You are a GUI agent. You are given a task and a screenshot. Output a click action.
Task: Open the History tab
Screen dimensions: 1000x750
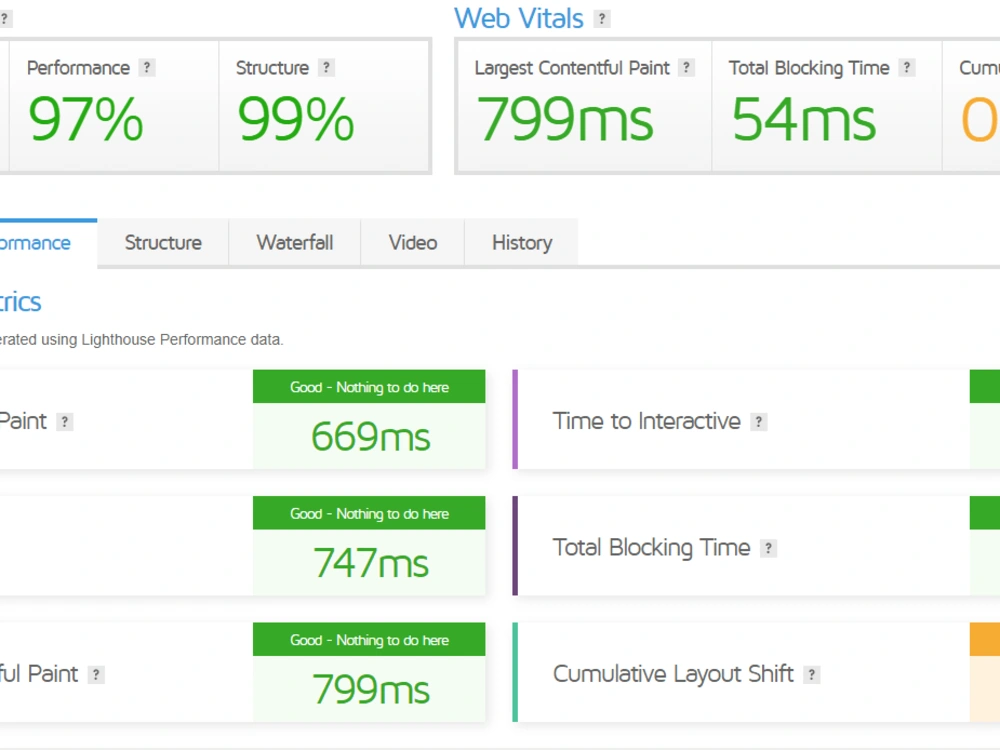coord(521,242)
